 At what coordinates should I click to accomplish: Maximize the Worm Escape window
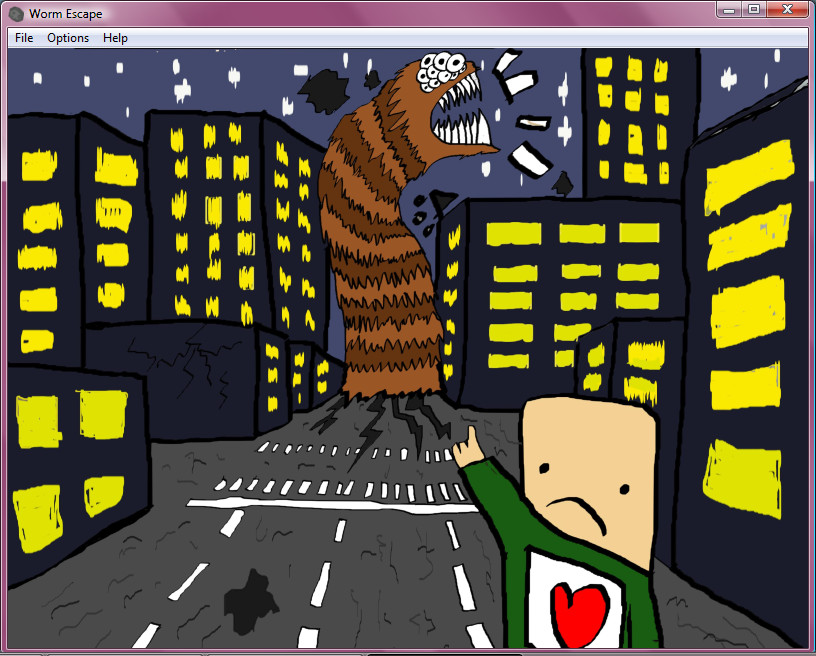point(754,9)
